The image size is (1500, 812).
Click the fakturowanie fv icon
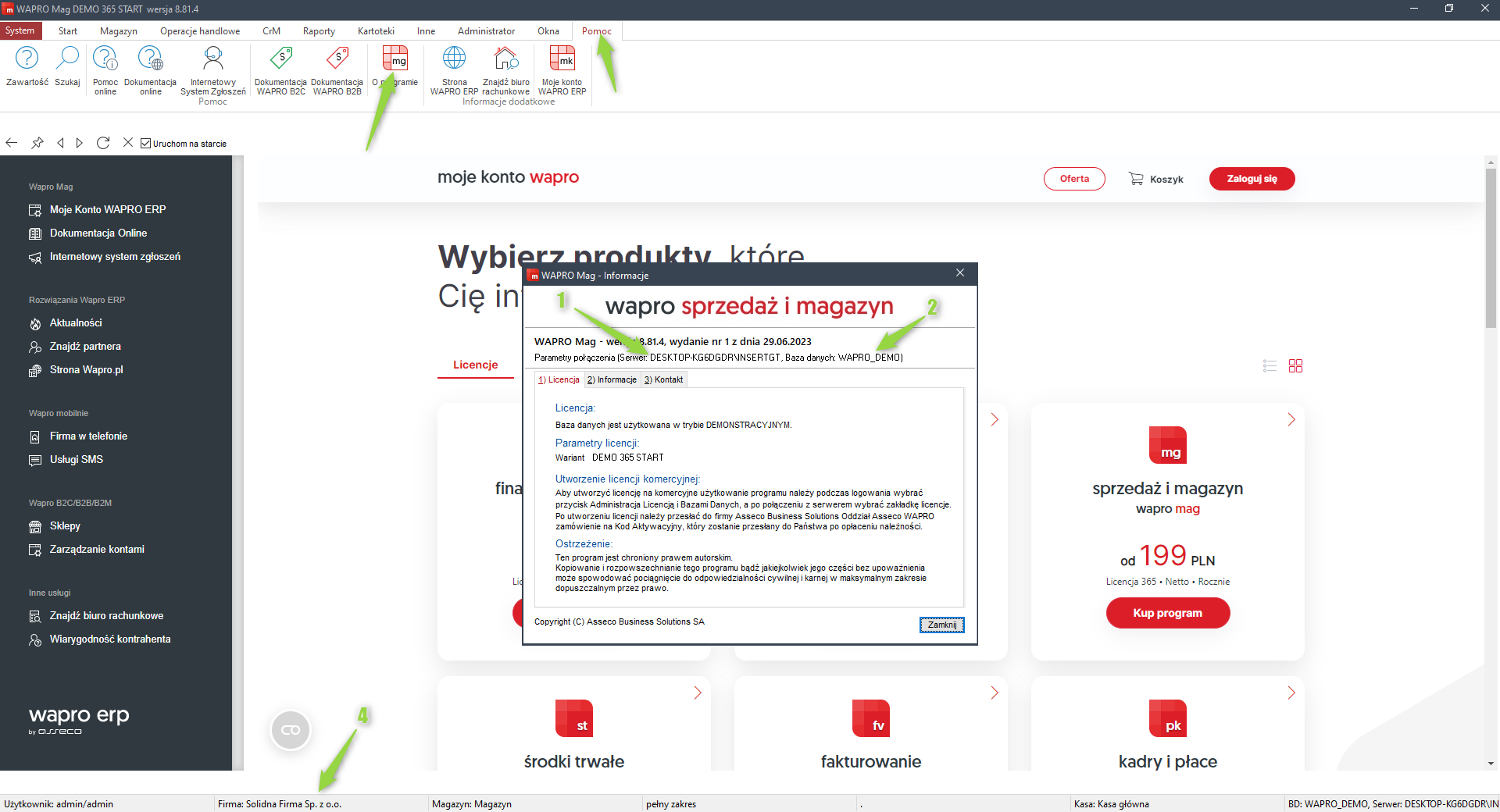[x=871, y=718]
